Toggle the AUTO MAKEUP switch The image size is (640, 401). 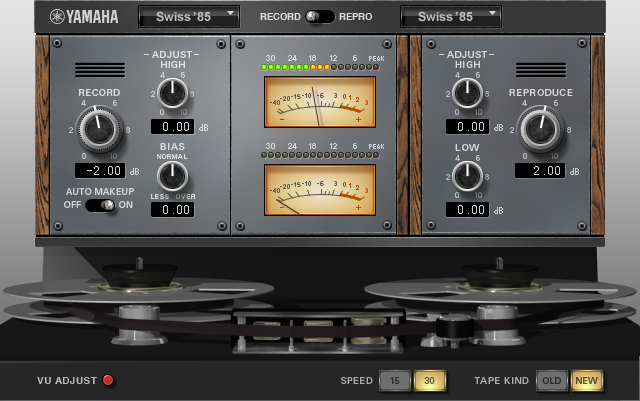tap(100, 205)
